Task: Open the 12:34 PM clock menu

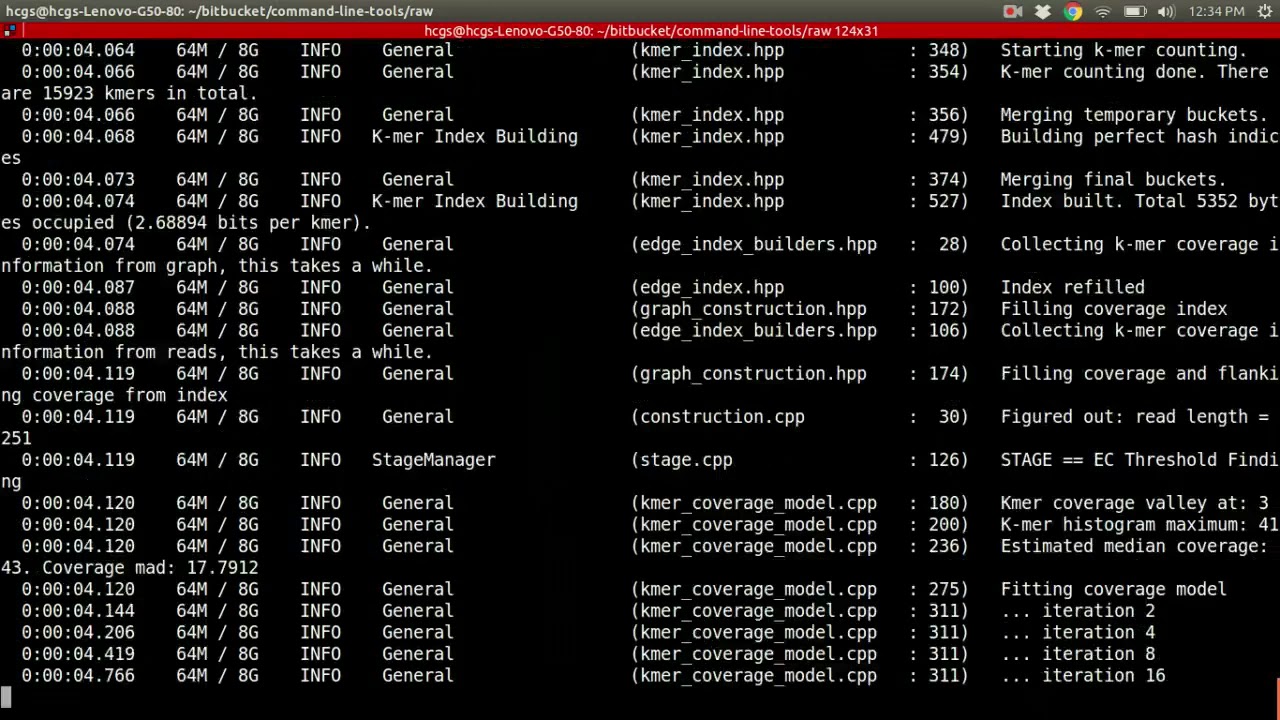Action: pos(1217,11)
